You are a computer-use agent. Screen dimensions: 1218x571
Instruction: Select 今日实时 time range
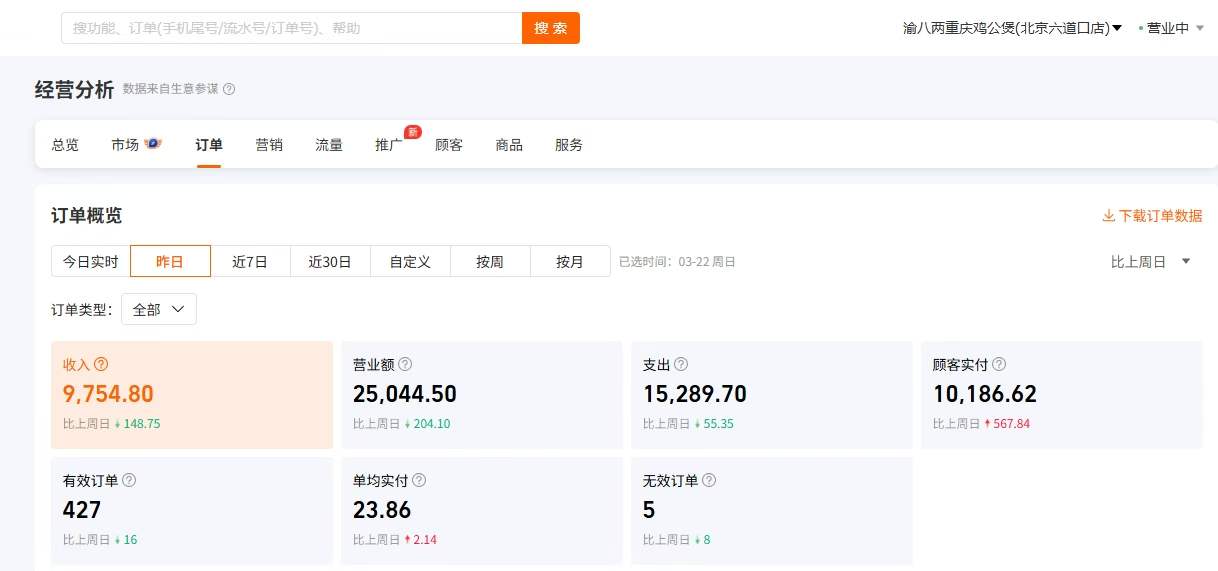point(91,261)
